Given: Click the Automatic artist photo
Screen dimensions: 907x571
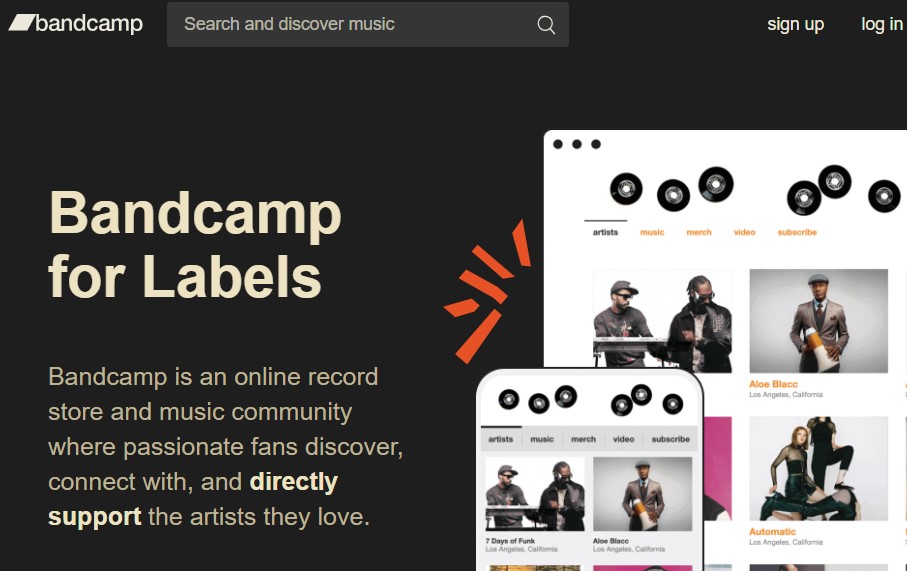Looking at the screenshot, I should click(x=818, y=469).
